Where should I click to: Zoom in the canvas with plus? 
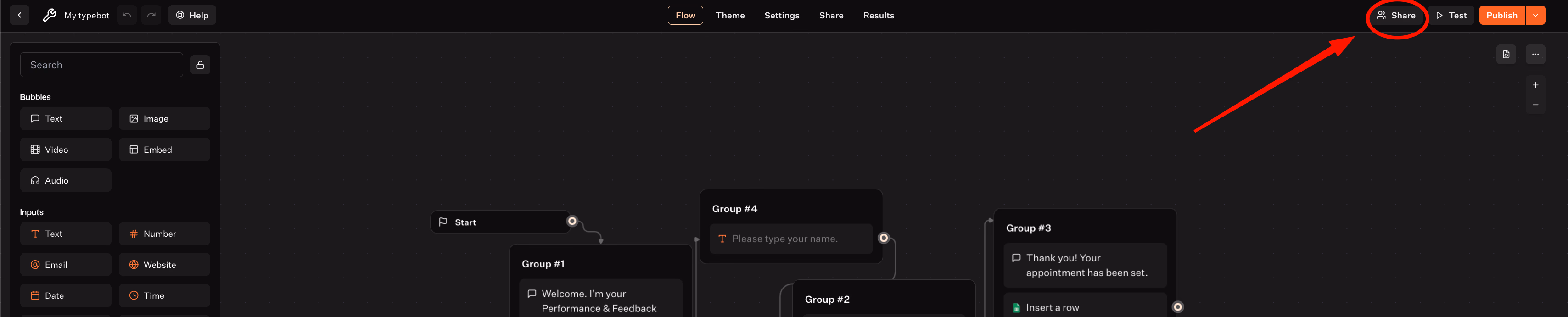pos(1535,85)
